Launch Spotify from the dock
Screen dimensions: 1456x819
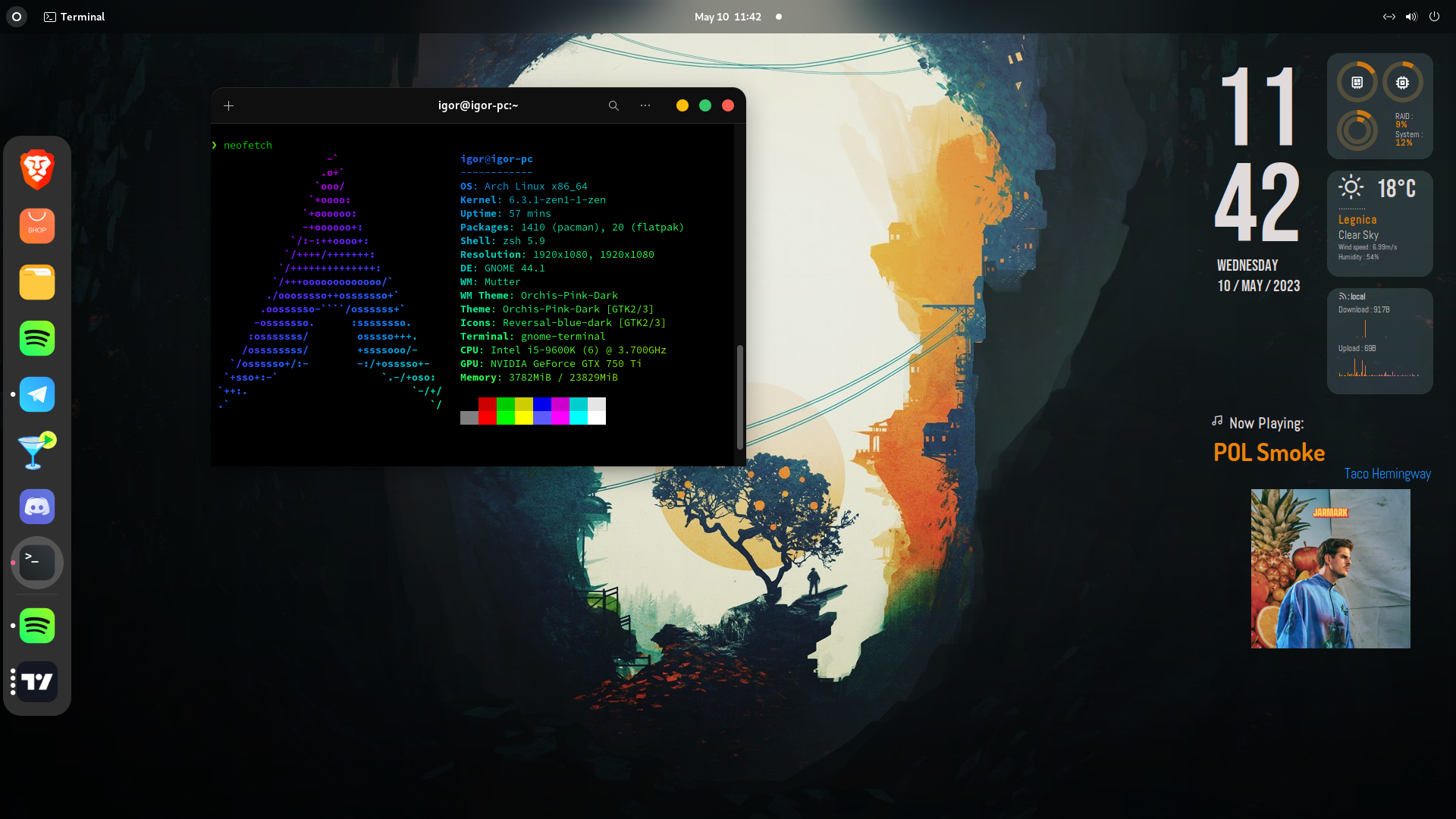coord(36,338)
